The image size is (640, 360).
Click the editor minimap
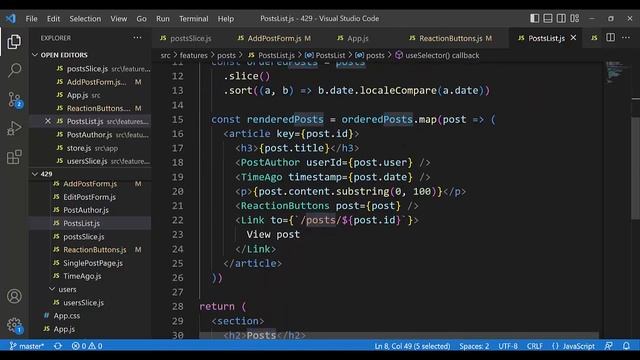[x=616, y=72]
